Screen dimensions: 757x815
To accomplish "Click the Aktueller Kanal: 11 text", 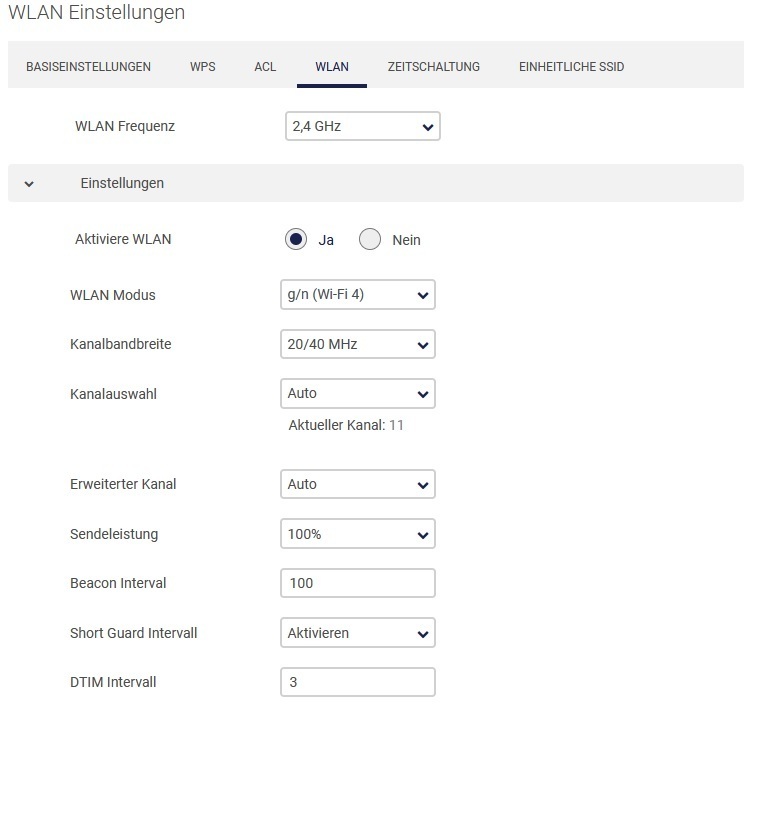I will pyautogui.click(x=346, y=425).
